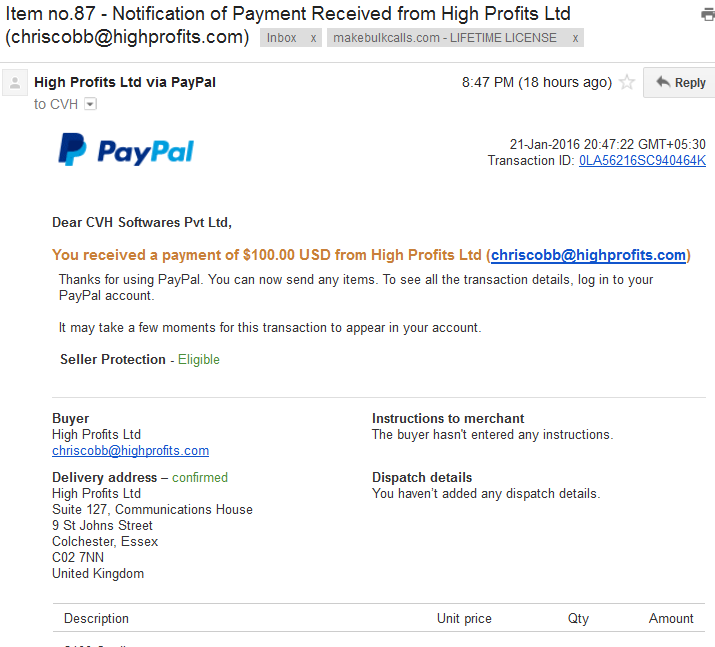Click the 8:47 PM timestamp
715x647 pixels.
pos(537,82)
